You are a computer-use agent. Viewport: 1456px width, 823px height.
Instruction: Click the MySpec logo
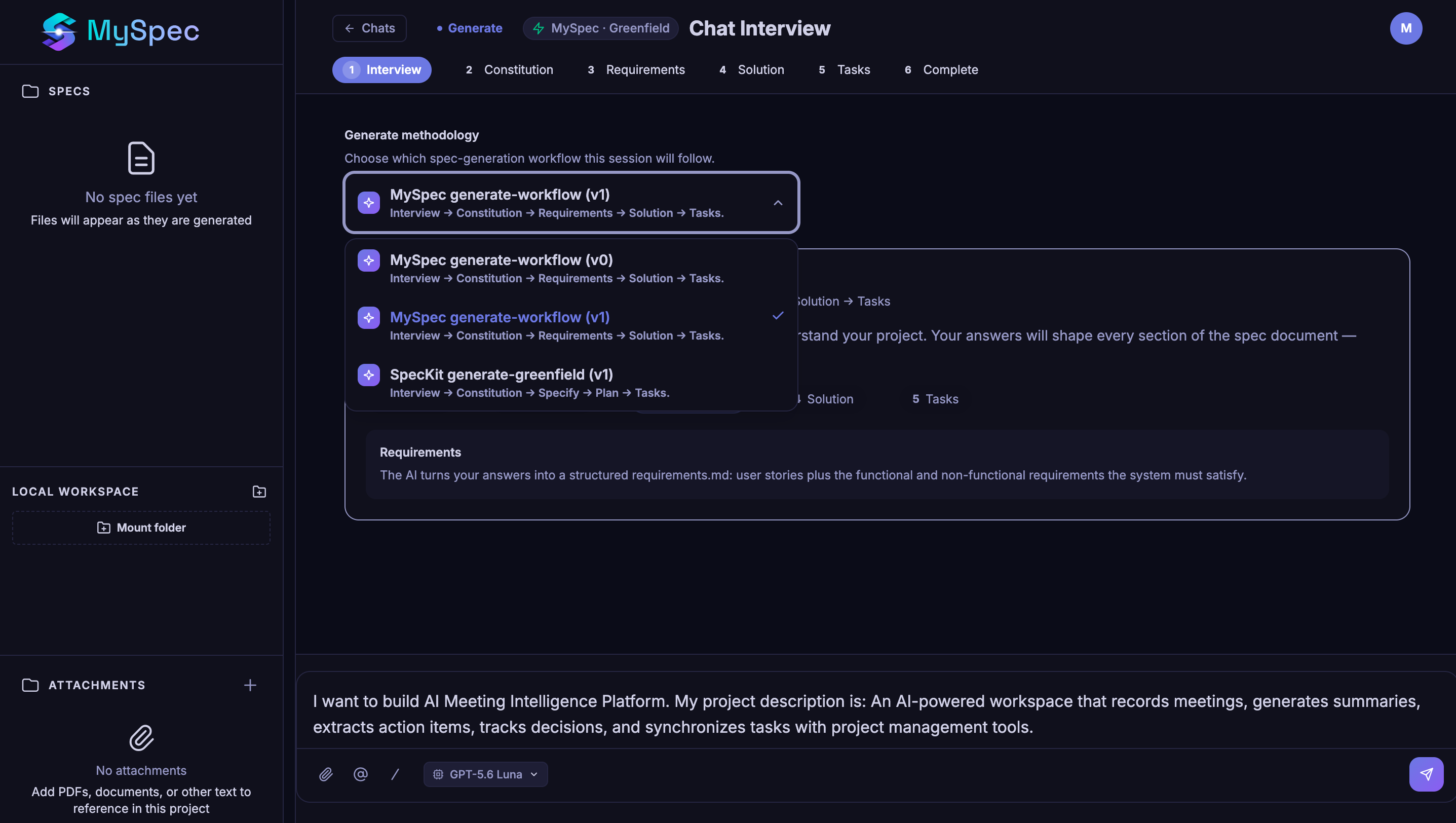[121, 31]
